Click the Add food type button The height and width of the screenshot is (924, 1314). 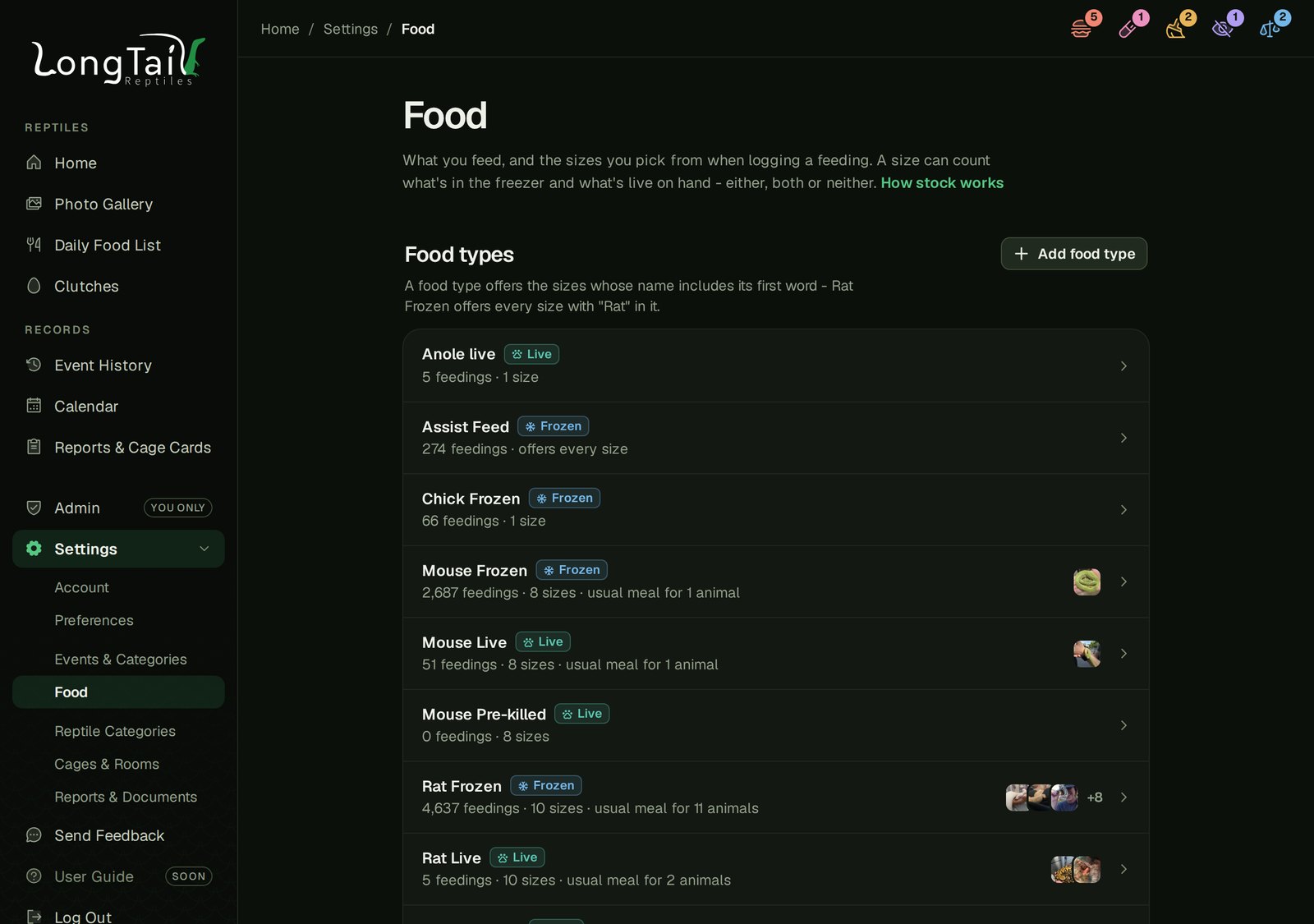[1074, 254]
